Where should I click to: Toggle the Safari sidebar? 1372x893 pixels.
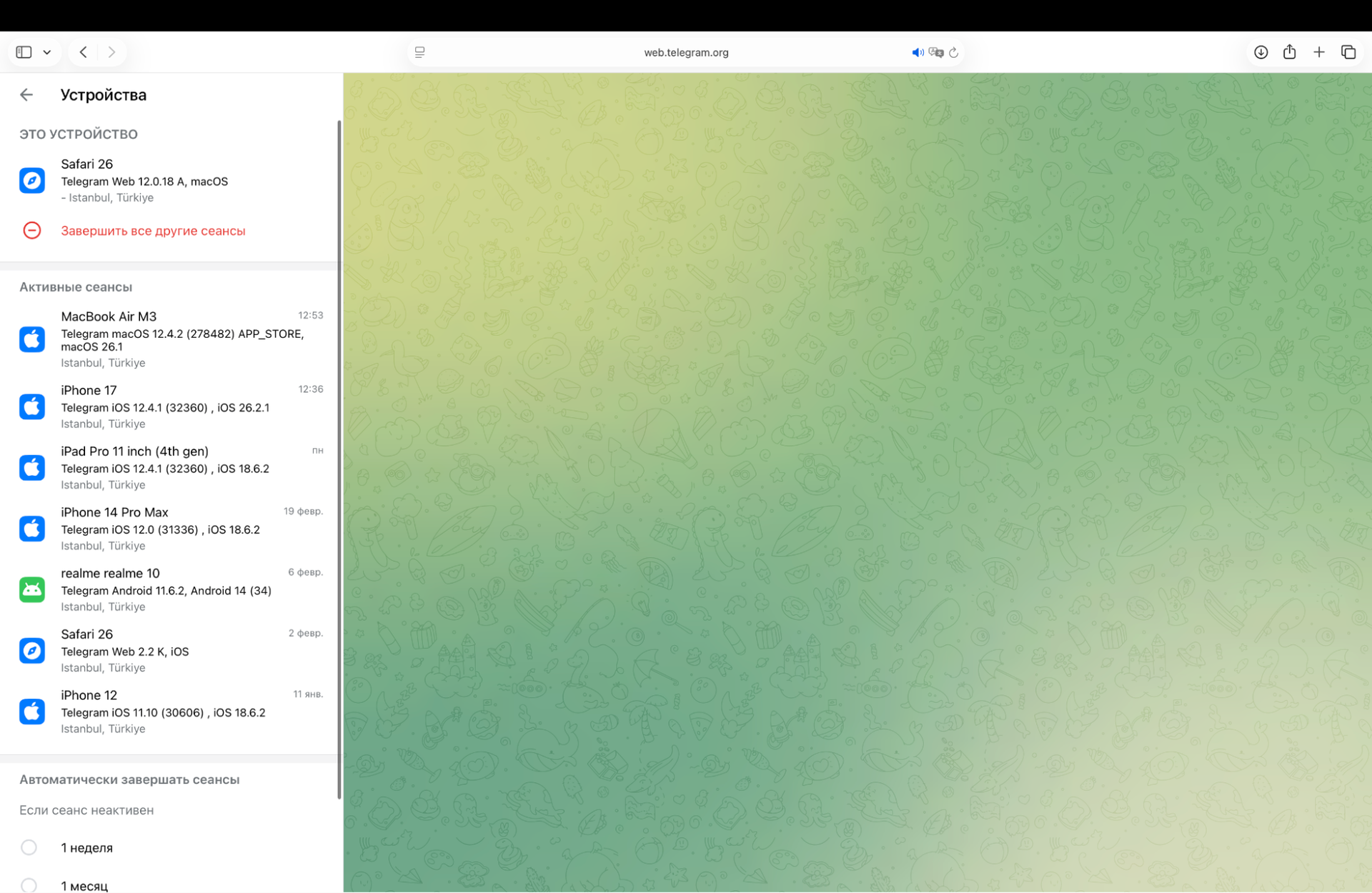(x=24, y=52)
